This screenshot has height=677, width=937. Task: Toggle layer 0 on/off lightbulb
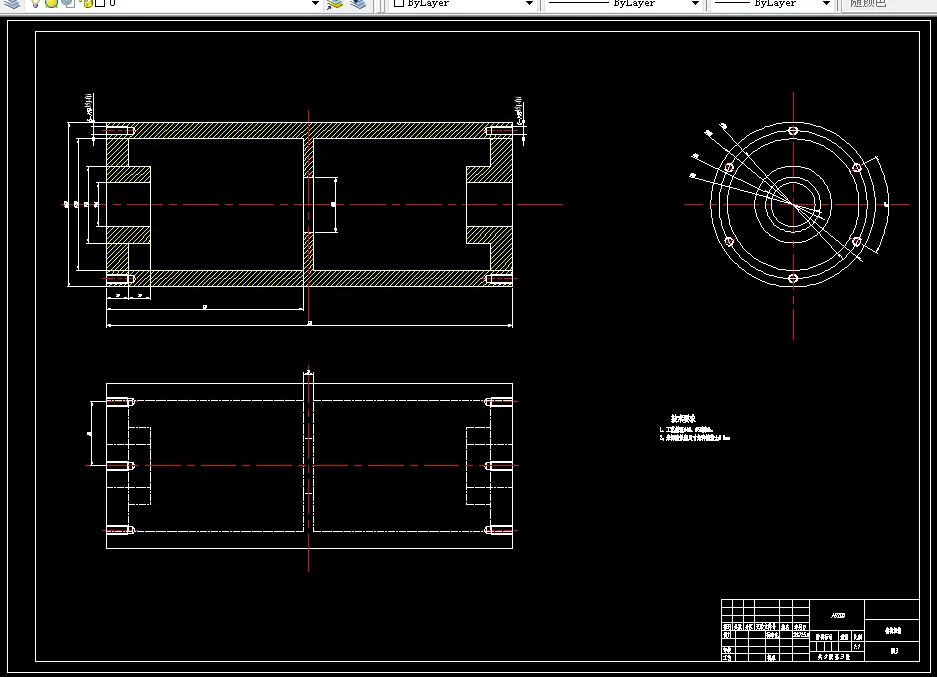point(35,3)
